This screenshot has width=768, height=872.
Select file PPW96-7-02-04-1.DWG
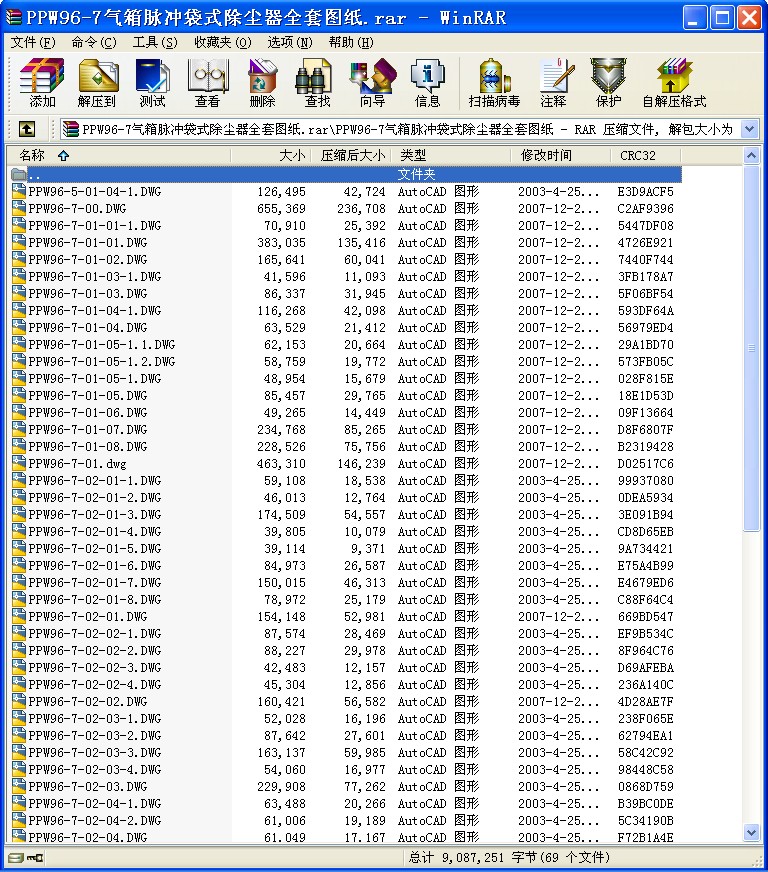(x=95, y=804)
